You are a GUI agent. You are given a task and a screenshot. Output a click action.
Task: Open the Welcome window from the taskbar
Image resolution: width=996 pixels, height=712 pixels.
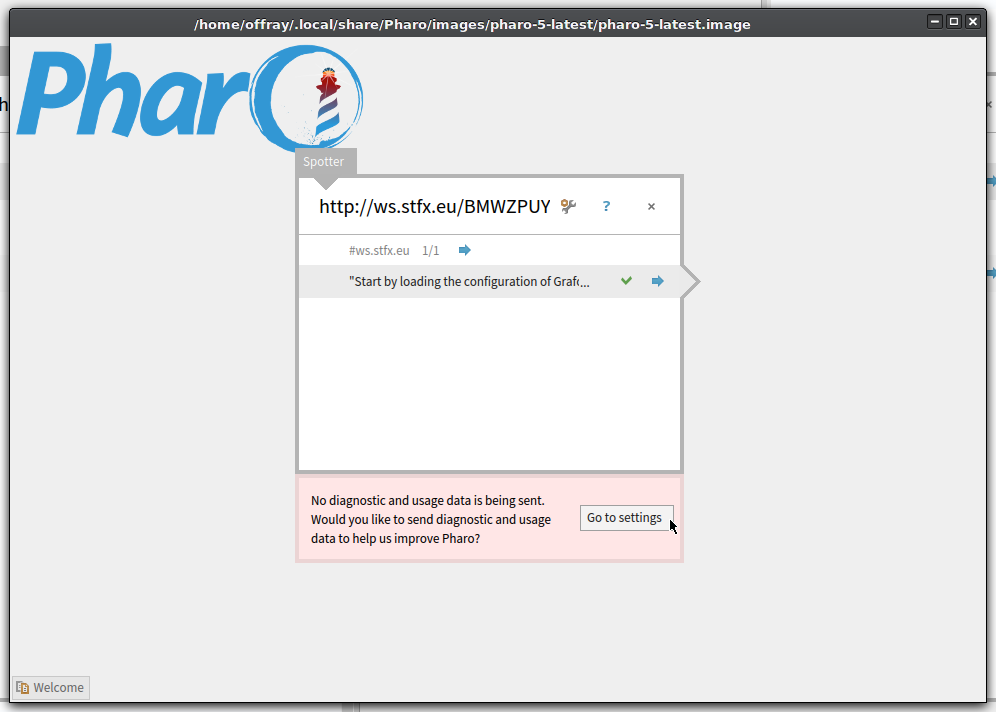tap(51, 687)
